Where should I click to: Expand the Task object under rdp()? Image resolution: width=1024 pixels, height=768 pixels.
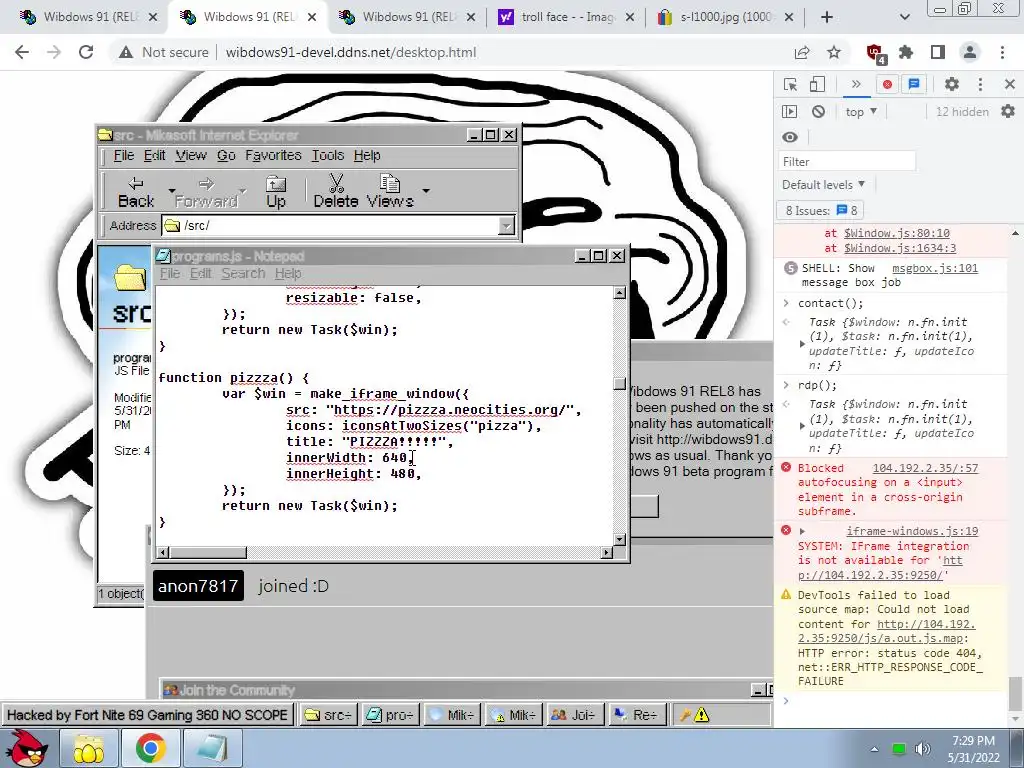(802, 426)
